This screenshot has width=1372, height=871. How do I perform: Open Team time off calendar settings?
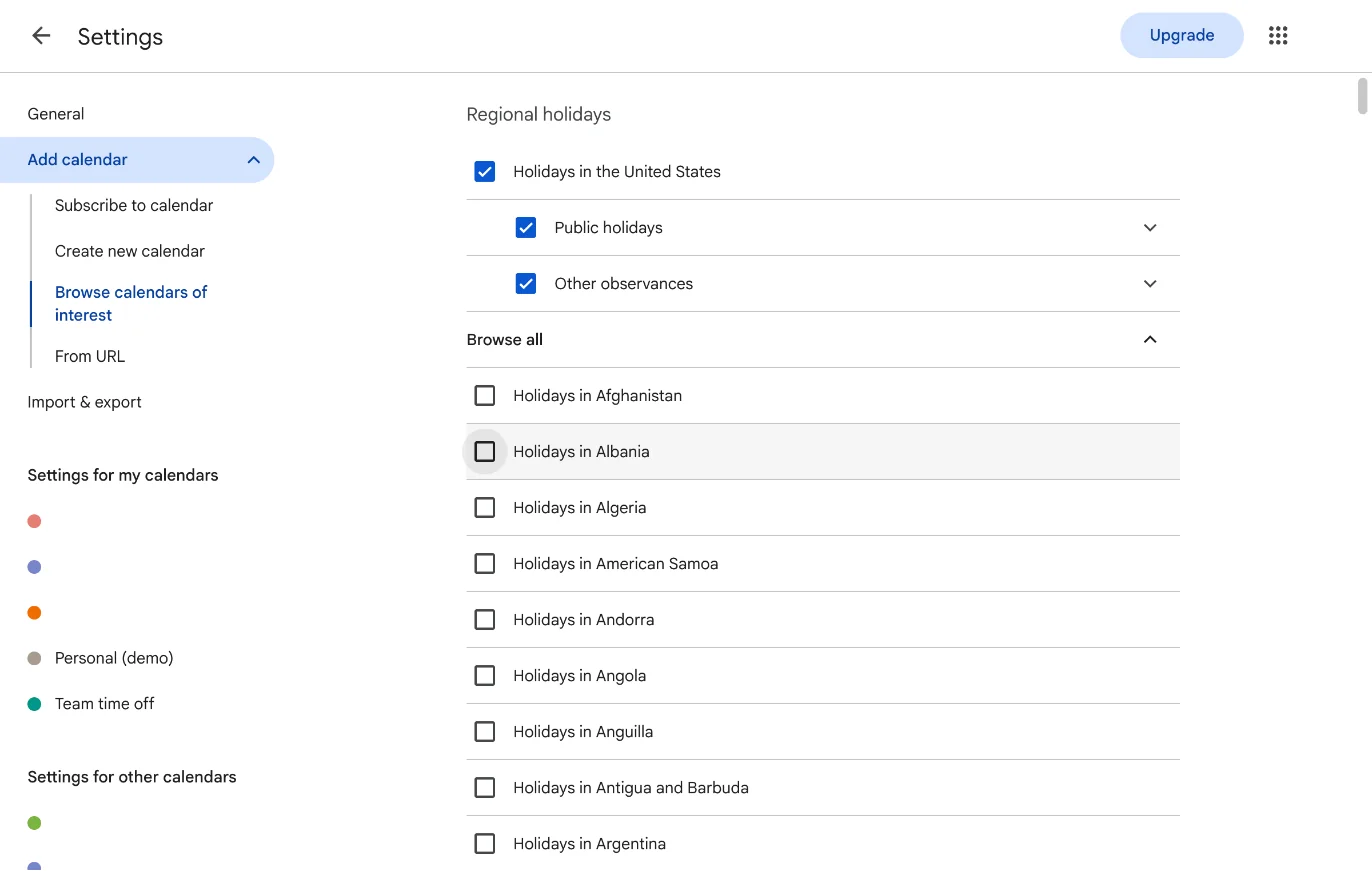tap(105, 704)
